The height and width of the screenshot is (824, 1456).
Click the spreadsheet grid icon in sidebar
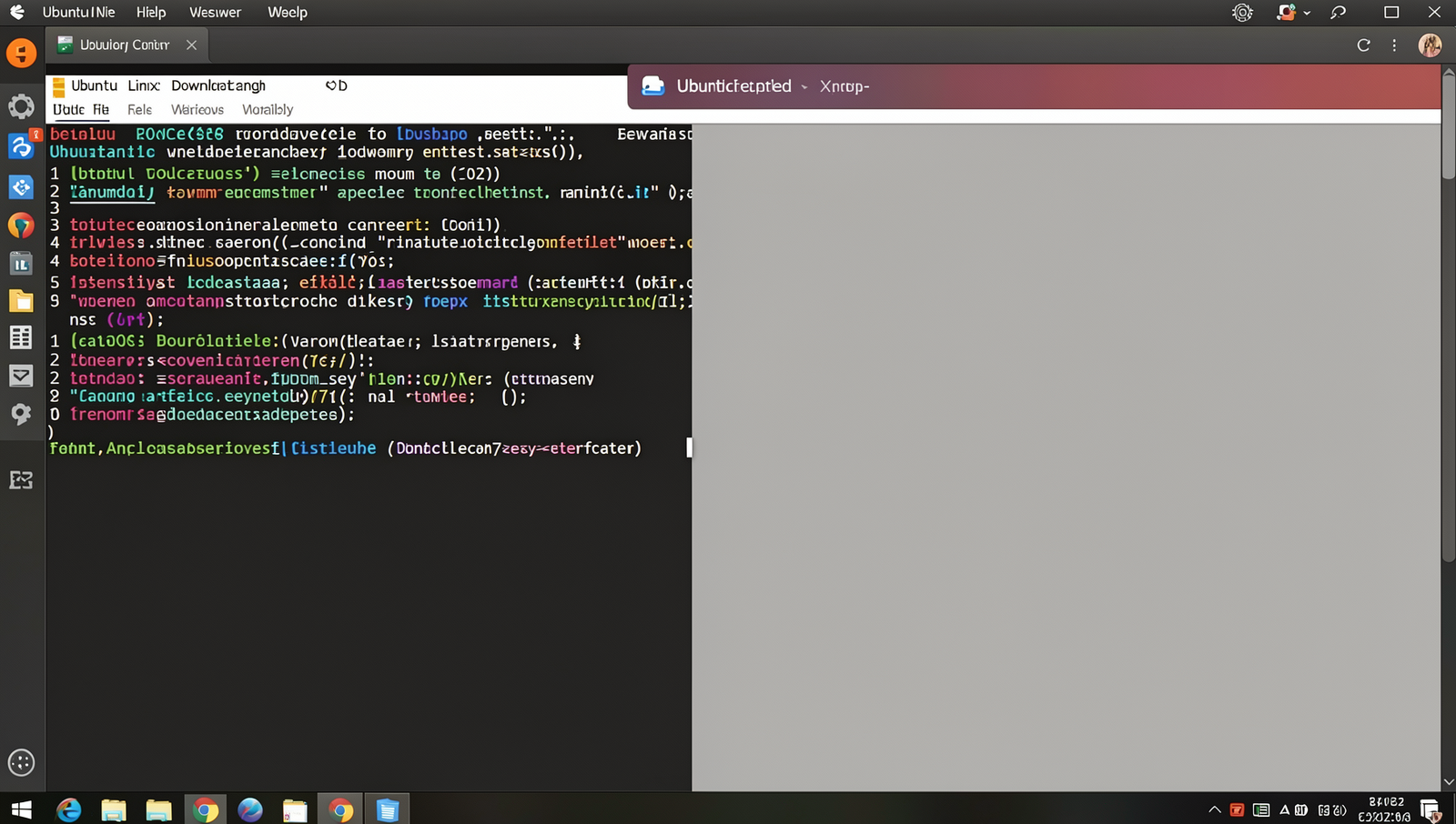coord(21,337)
